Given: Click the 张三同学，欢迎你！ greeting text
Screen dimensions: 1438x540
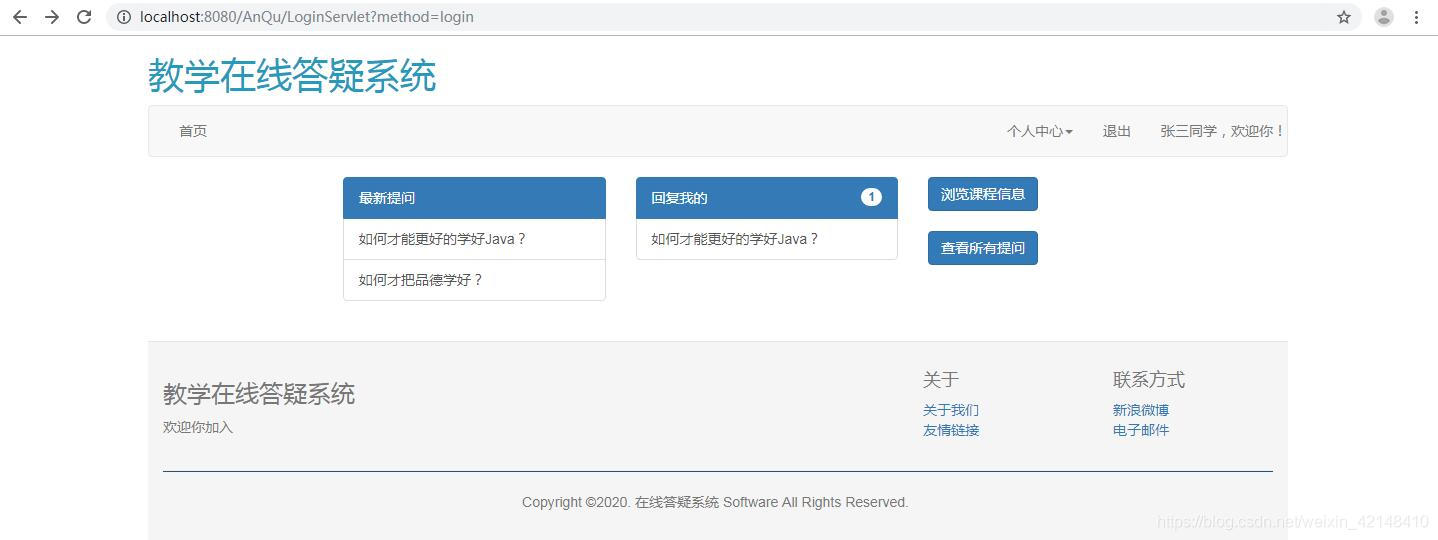Looking at the screenshot, I should [1222, 131].
